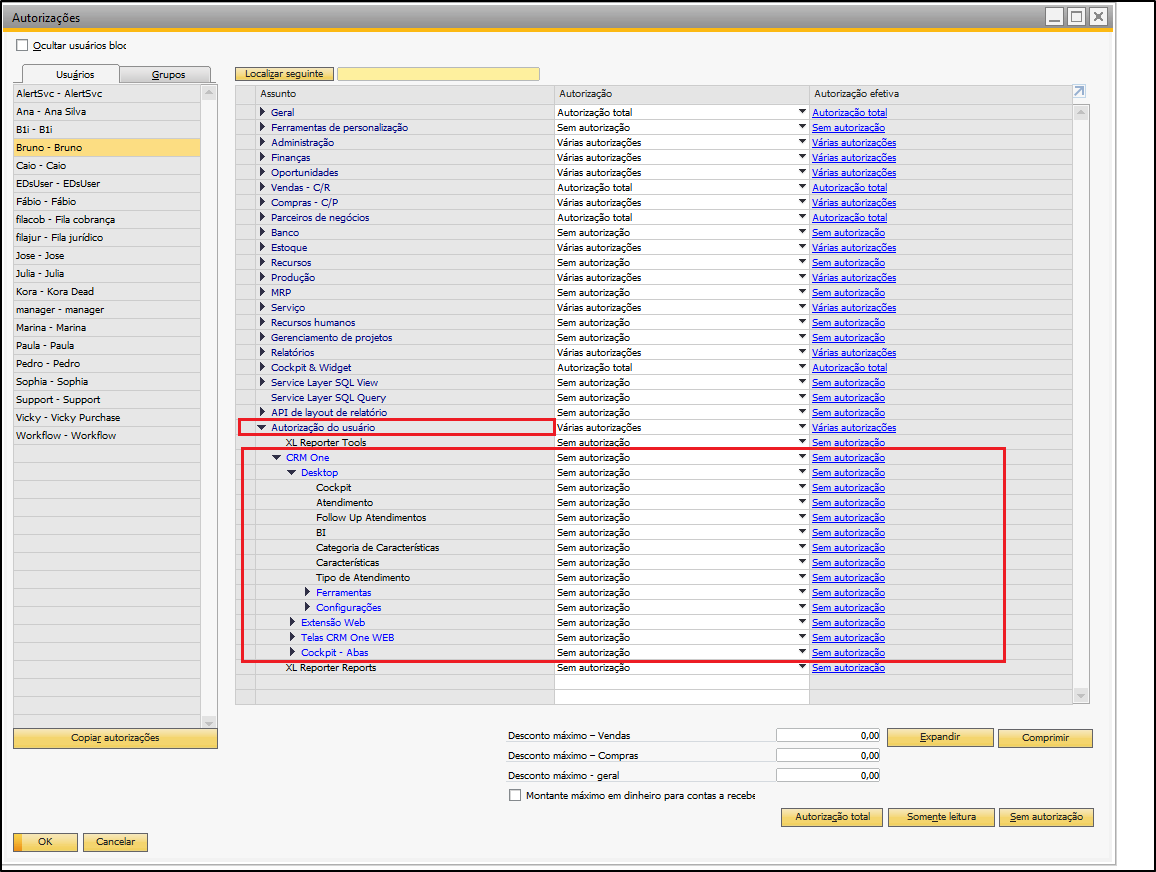Open Várias autorizações link for Estoque row
1156x872 pixels.
(854, 248)
